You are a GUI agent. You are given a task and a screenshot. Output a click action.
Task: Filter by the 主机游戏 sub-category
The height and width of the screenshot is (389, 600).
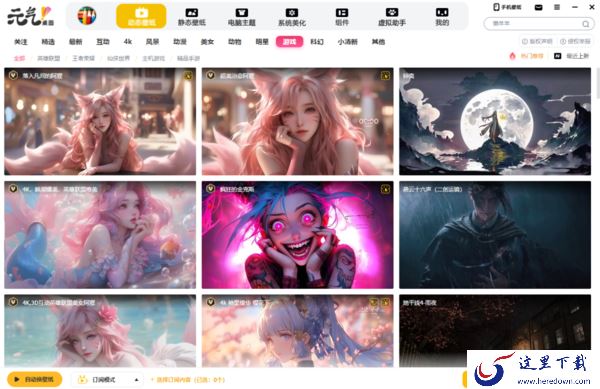click(x=153, y=59)
